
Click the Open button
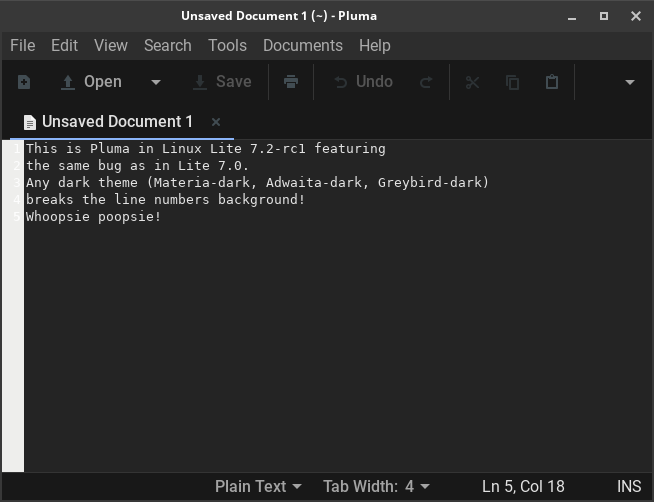pyautogui.click(x=91, y=82)
